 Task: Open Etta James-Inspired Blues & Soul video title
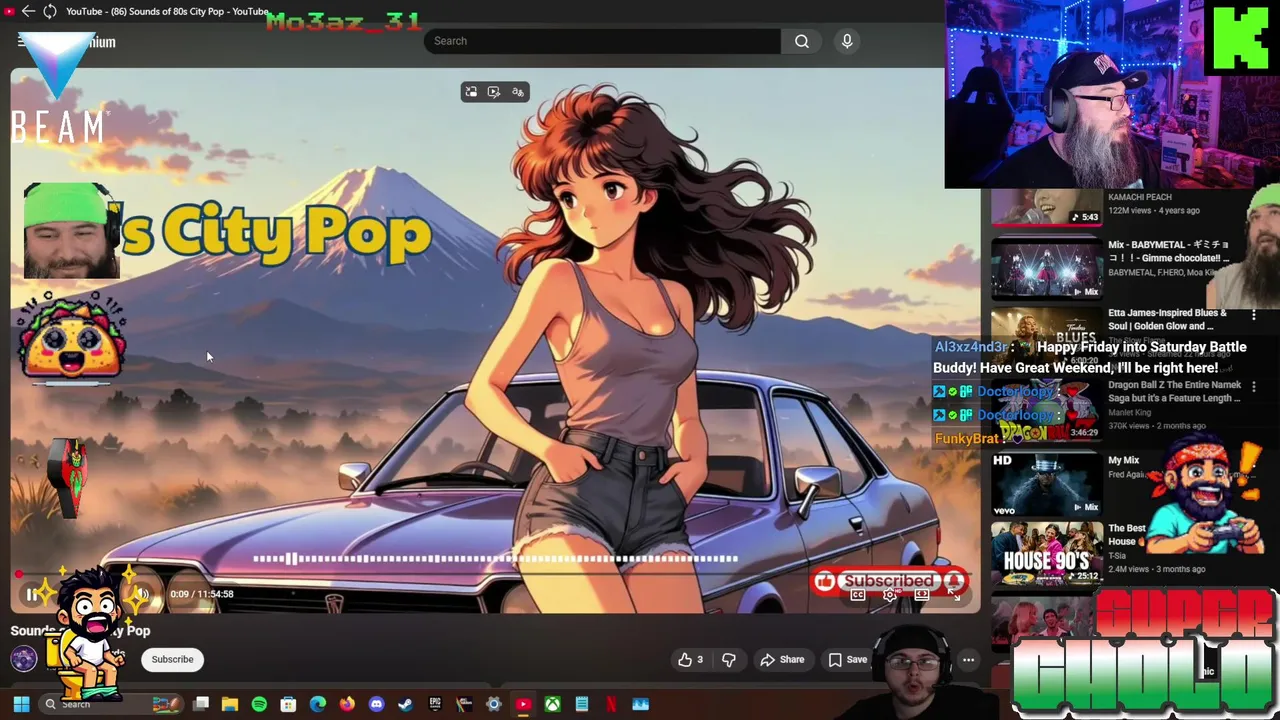click(1167, 319)
